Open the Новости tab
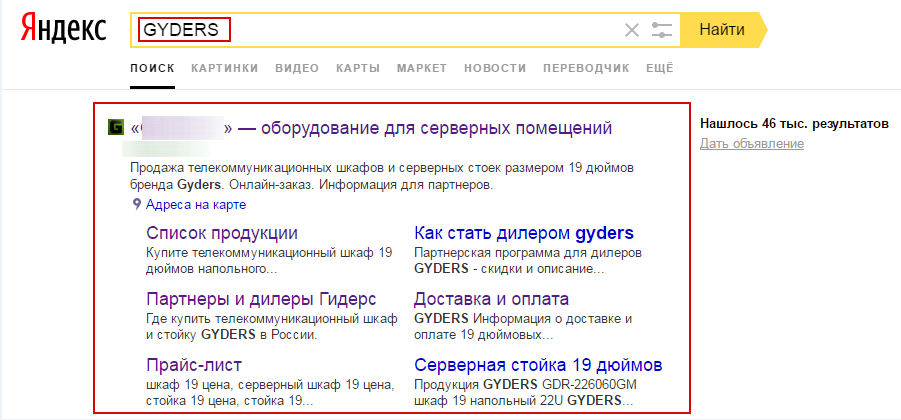Screen dimensions: 901x420 click(x=495, y=68)
